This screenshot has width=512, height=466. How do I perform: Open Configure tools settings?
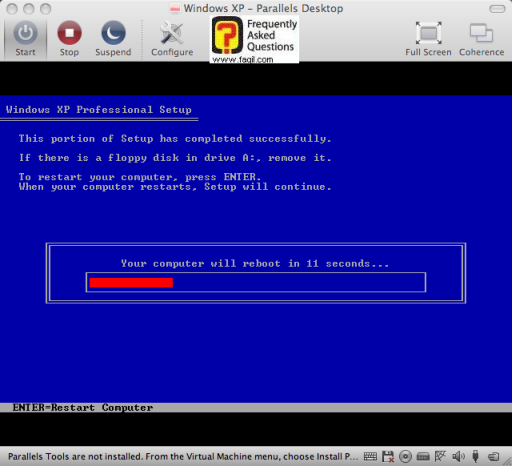coord(172,39)
